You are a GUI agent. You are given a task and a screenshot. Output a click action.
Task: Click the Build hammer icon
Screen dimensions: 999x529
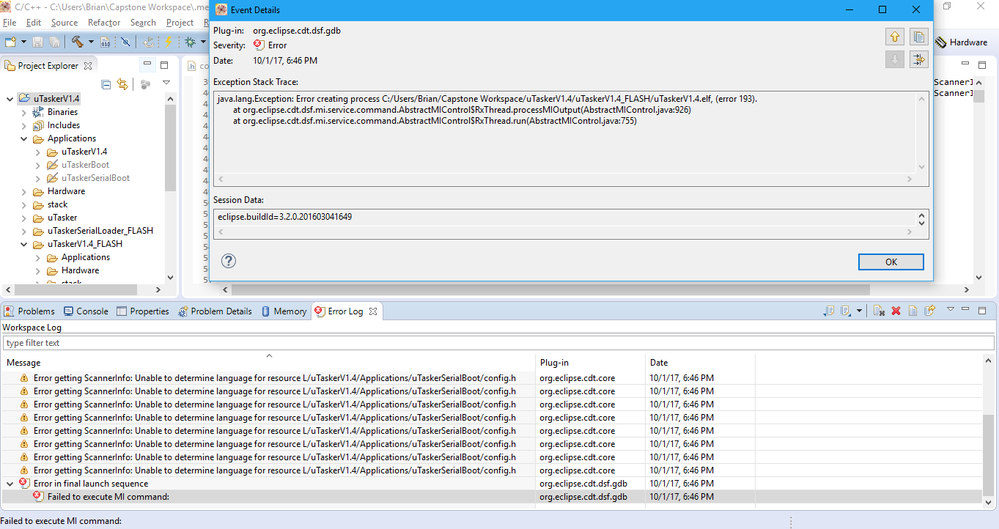pyautogui.click(x=77, y=42)
